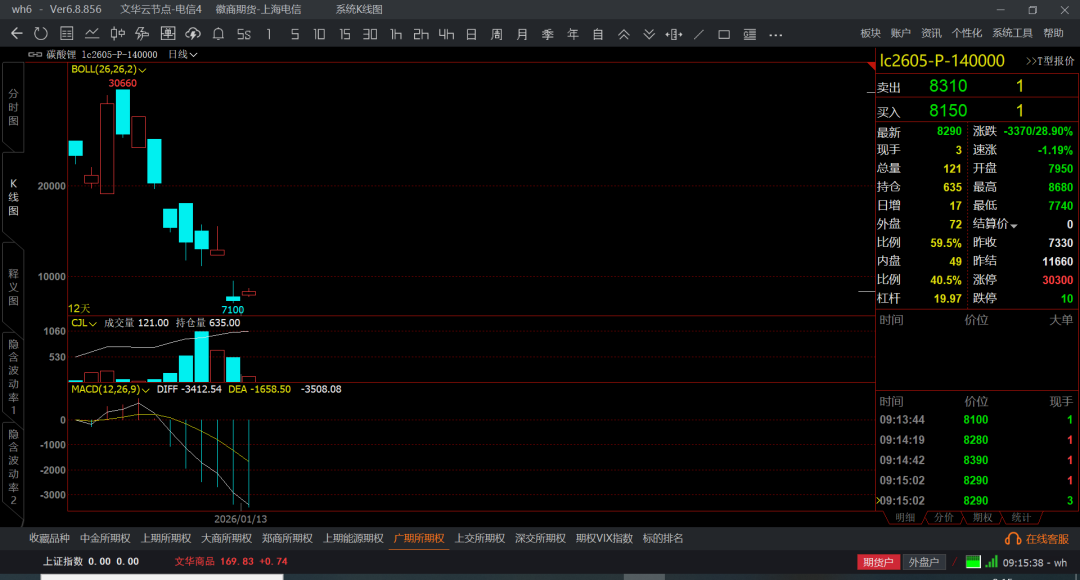This screenshot has height=580, width=1080.
Task: Click the back arrow icon in toolbar
Action: 16,34
